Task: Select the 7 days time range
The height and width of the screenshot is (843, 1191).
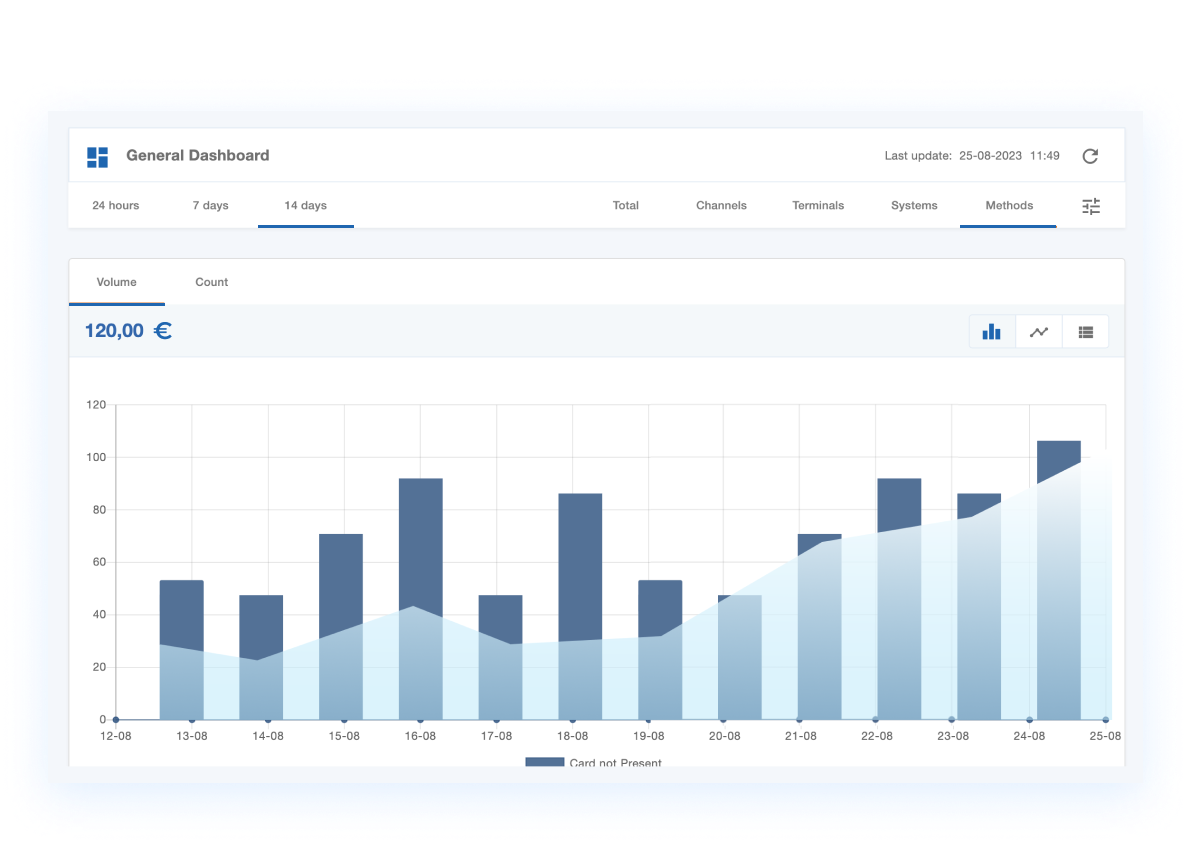Action: point(211,206)
